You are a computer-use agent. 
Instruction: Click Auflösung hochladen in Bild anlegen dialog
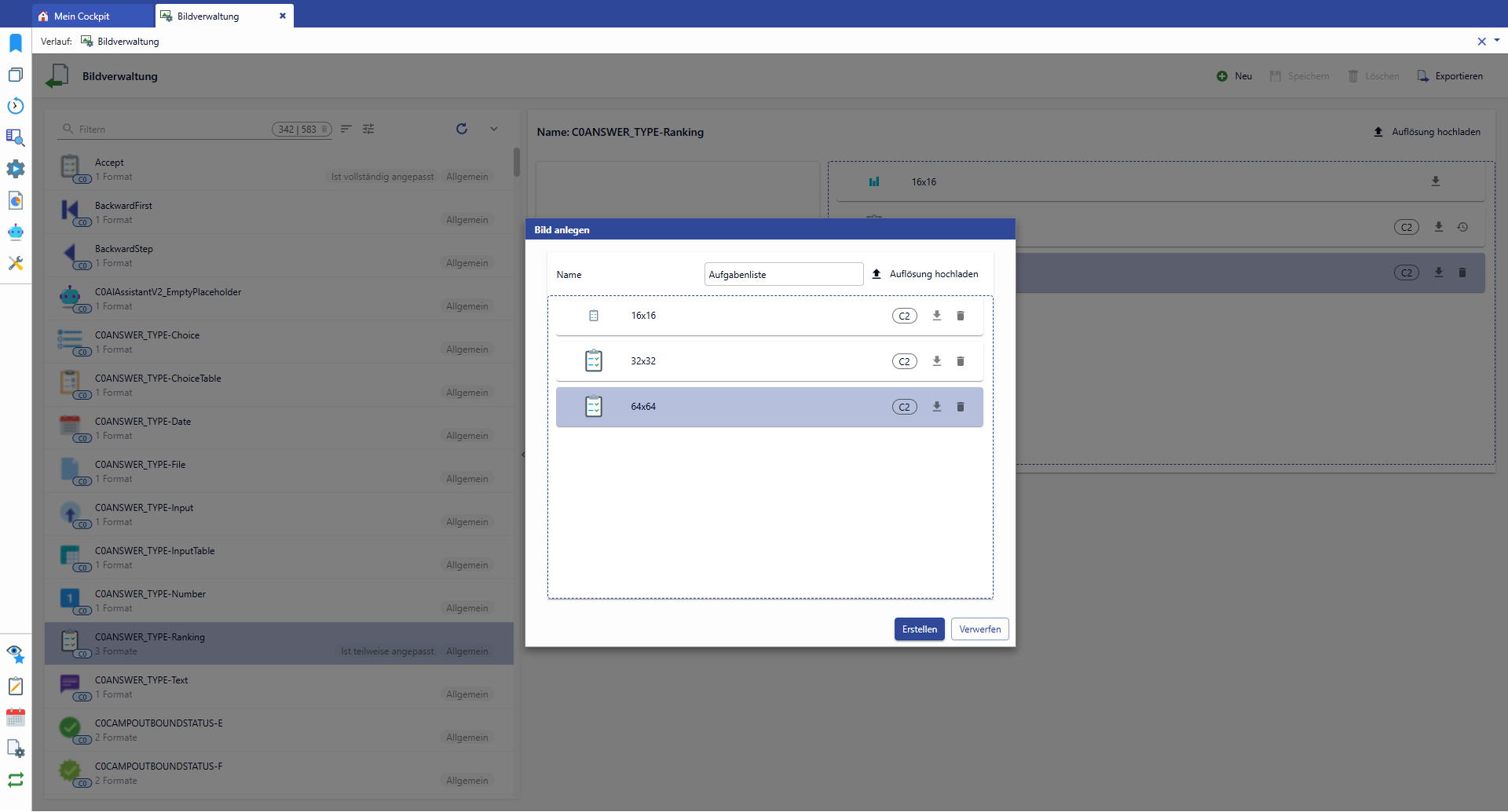coord(925,274)
